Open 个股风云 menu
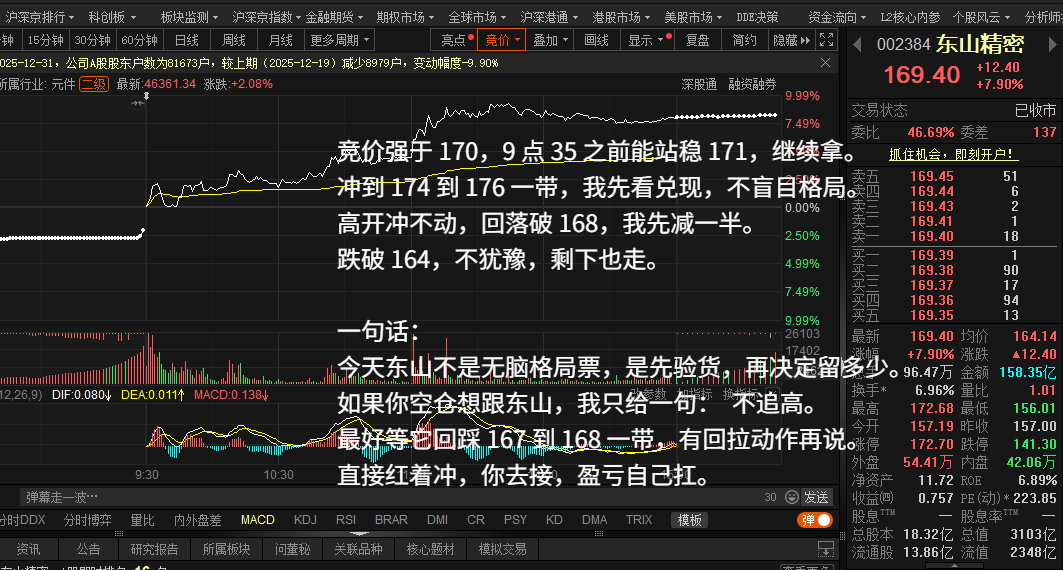This screenshot has width=1063, height=570. [x=981, y=17]
